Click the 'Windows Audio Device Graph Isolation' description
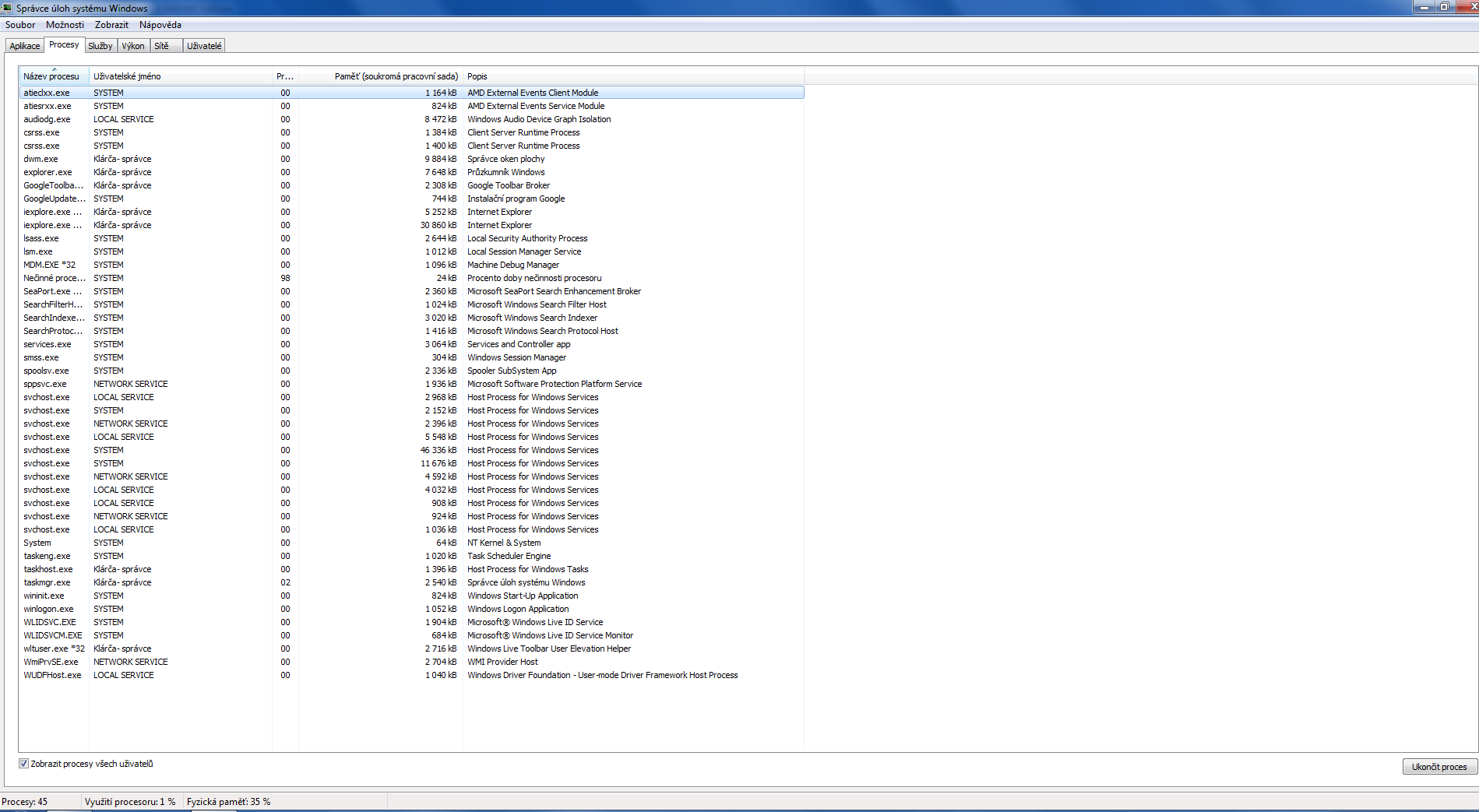The height and width of the screenshot is (812, 1479). pos(539,119)
